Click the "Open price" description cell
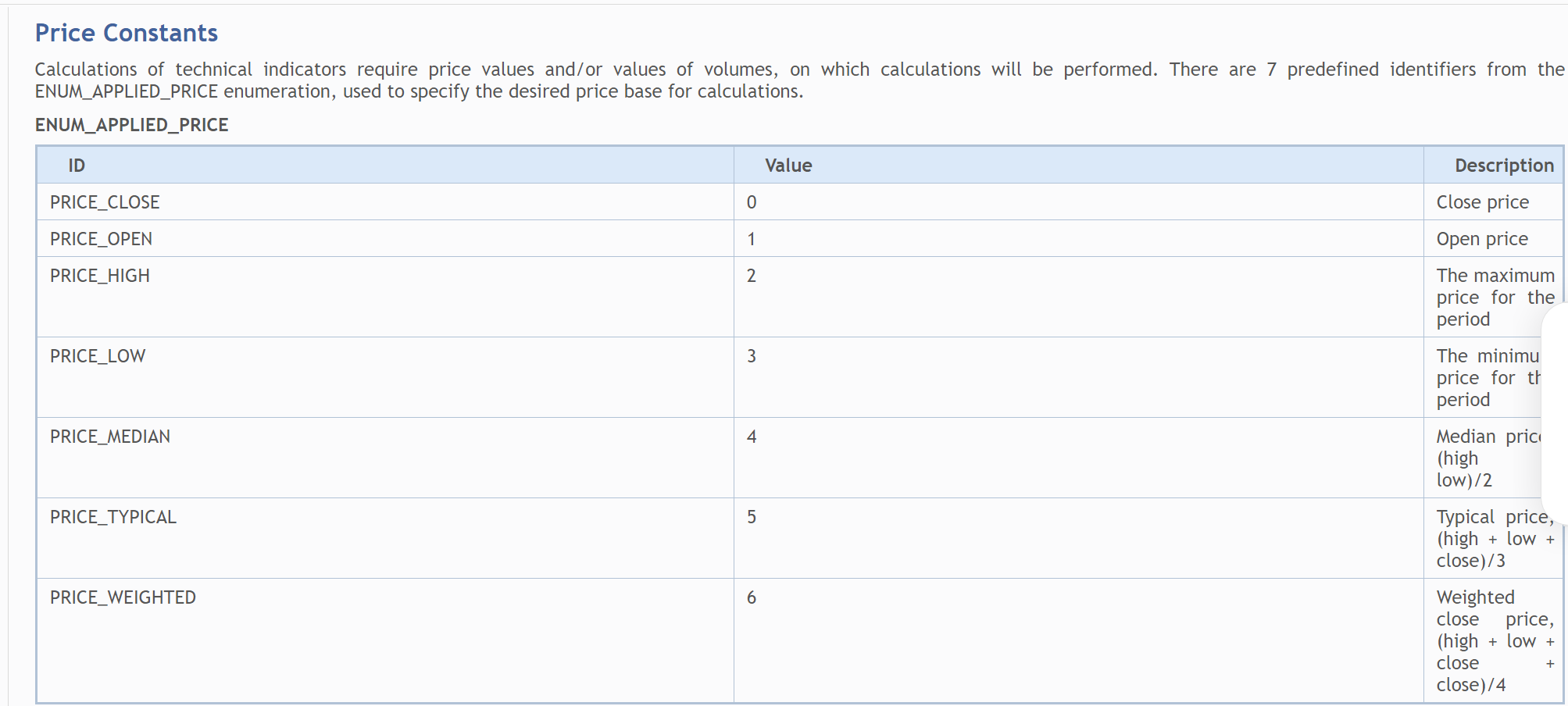 click(1482, 239)
